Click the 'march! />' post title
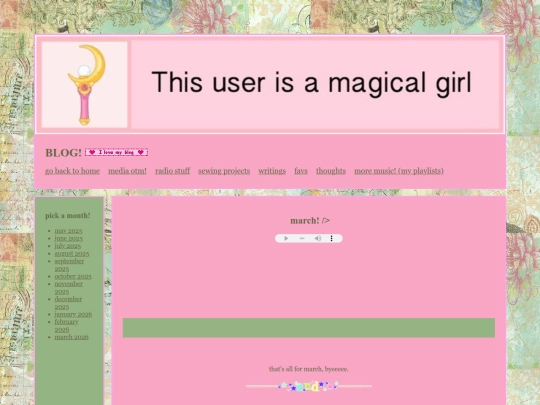540x405 pixels. (310, 220)
